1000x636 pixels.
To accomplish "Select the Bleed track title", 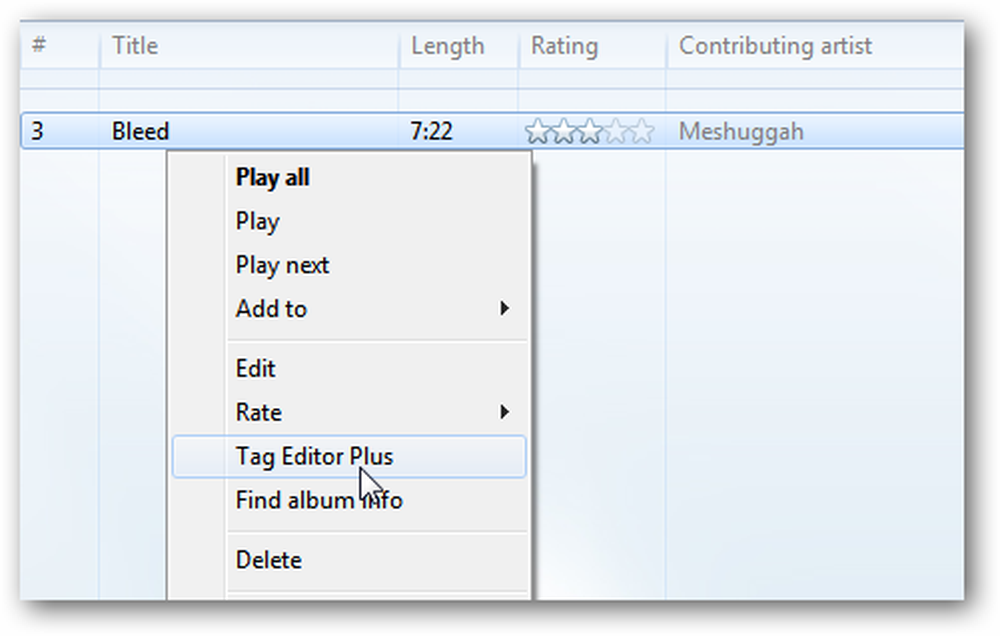I will point(140,131).
